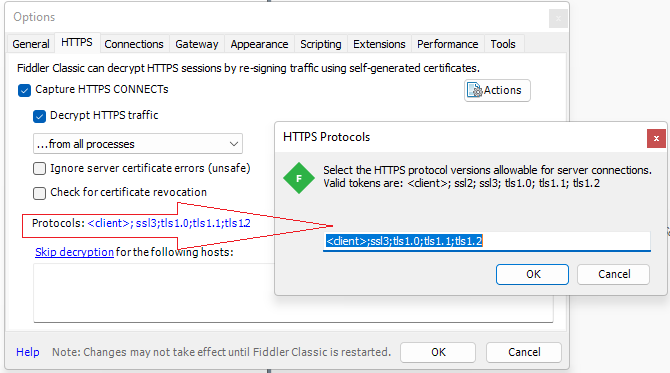This screenshot has width=670, height=373.
Task: Click the protocols list link
Action: 169,223
